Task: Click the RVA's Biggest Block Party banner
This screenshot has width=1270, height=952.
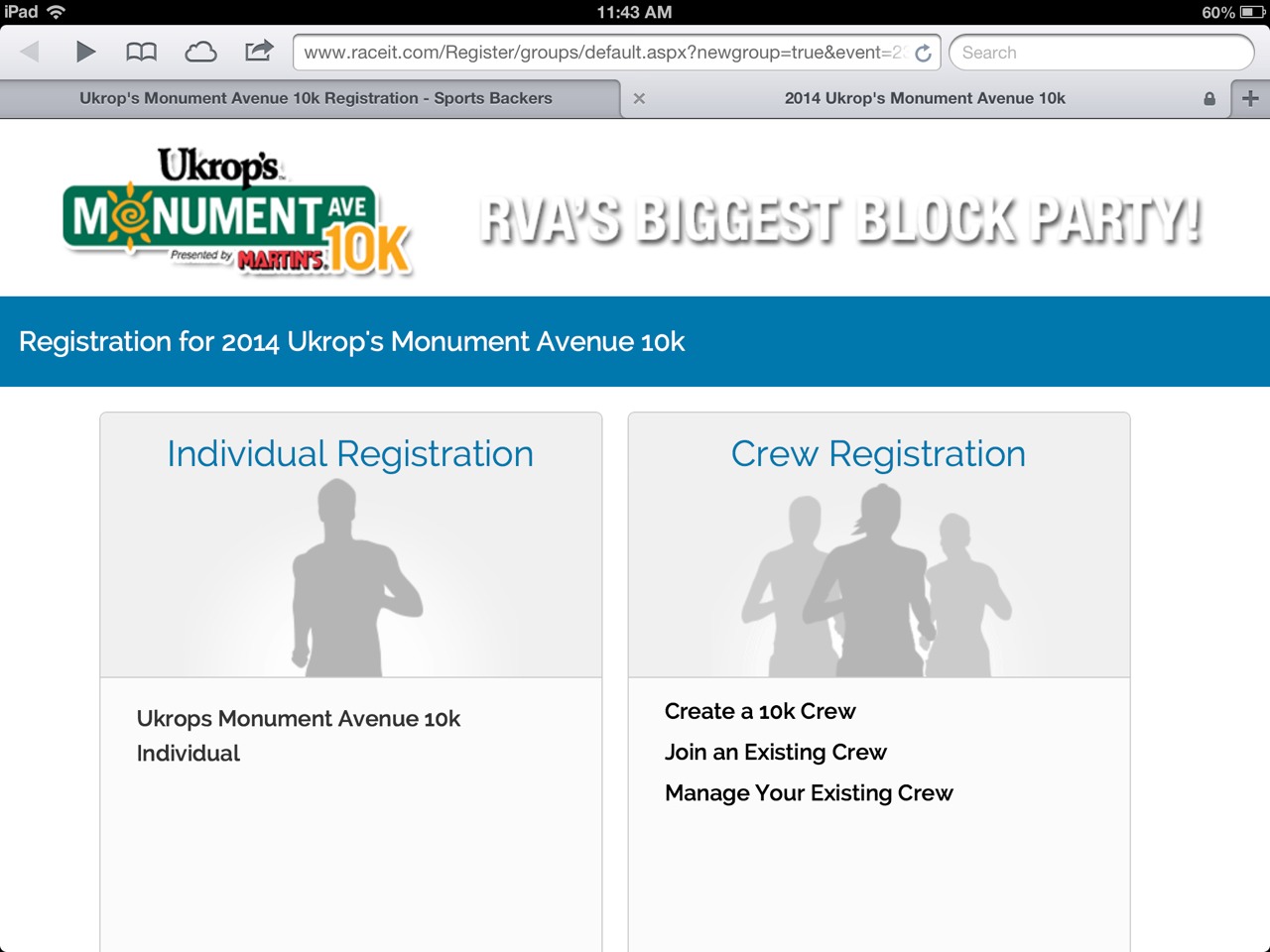Action: (x=839, y=220)
